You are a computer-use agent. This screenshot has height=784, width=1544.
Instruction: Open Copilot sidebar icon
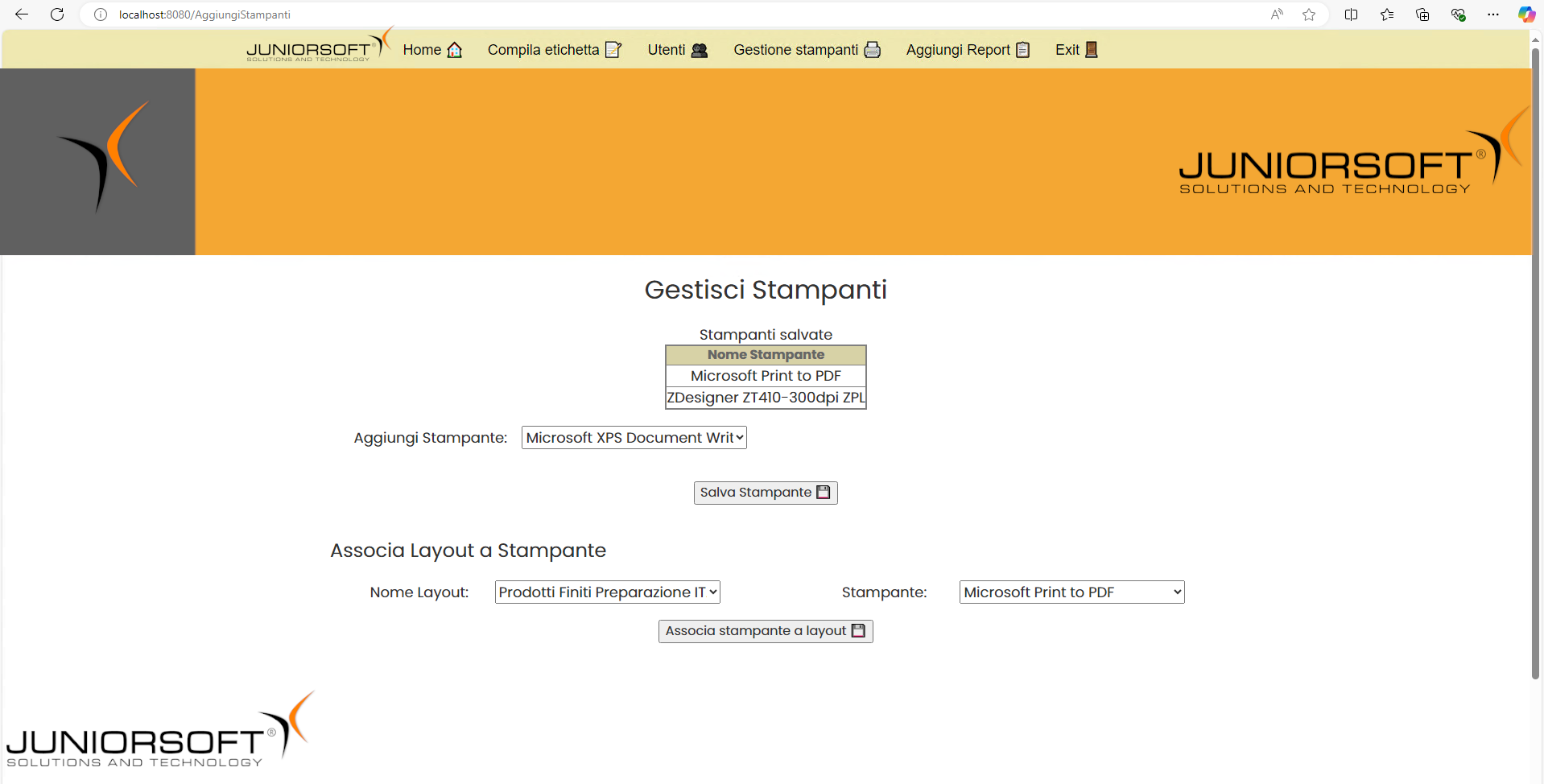1526,14
